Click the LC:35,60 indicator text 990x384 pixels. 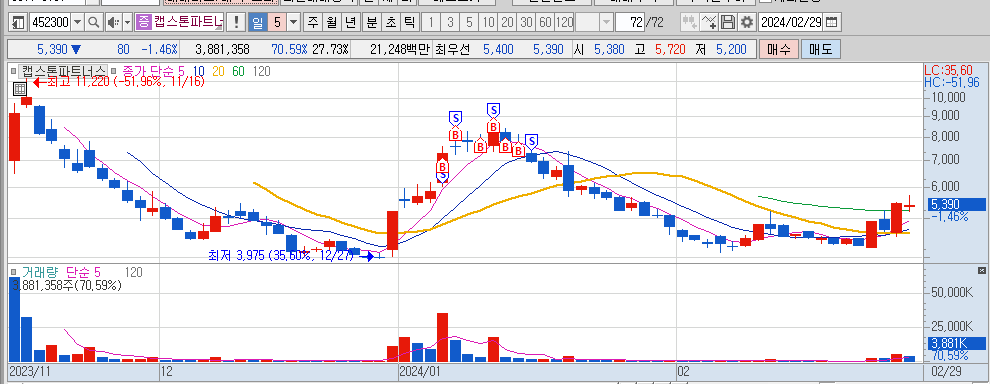click(948, 70)
